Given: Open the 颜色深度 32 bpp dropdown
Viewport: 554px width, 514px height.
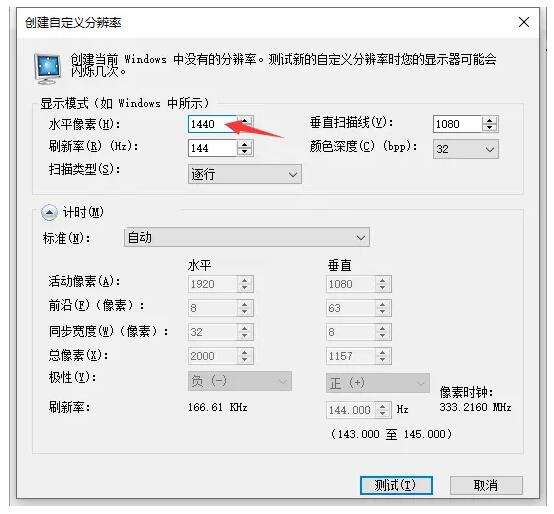Looking at the screenshot, I should [465, 149].
